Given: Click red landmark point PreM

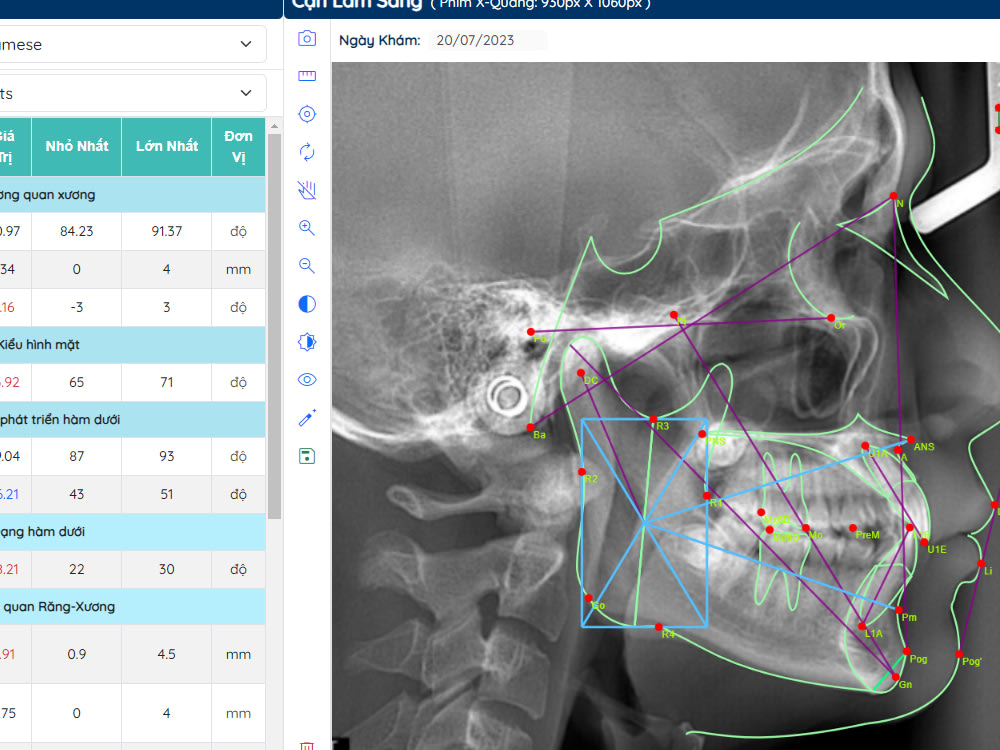Looking at the screenshot, I should tap(853, 528).
